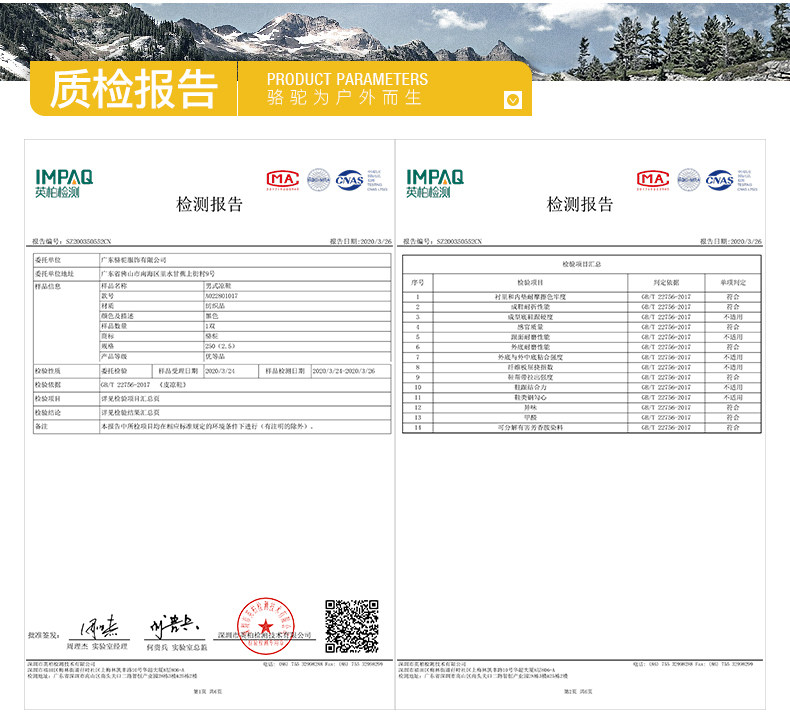Image resolution: width=790 pixels, height=720 pixels.
Task: Click the 异味 item in row 12
Action: pos(531,408)
